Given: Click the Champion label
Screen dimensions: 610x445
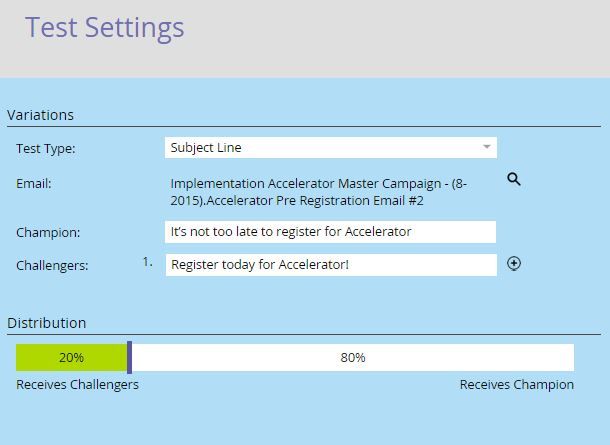Looking at the screenshot, I should point(48,233).
